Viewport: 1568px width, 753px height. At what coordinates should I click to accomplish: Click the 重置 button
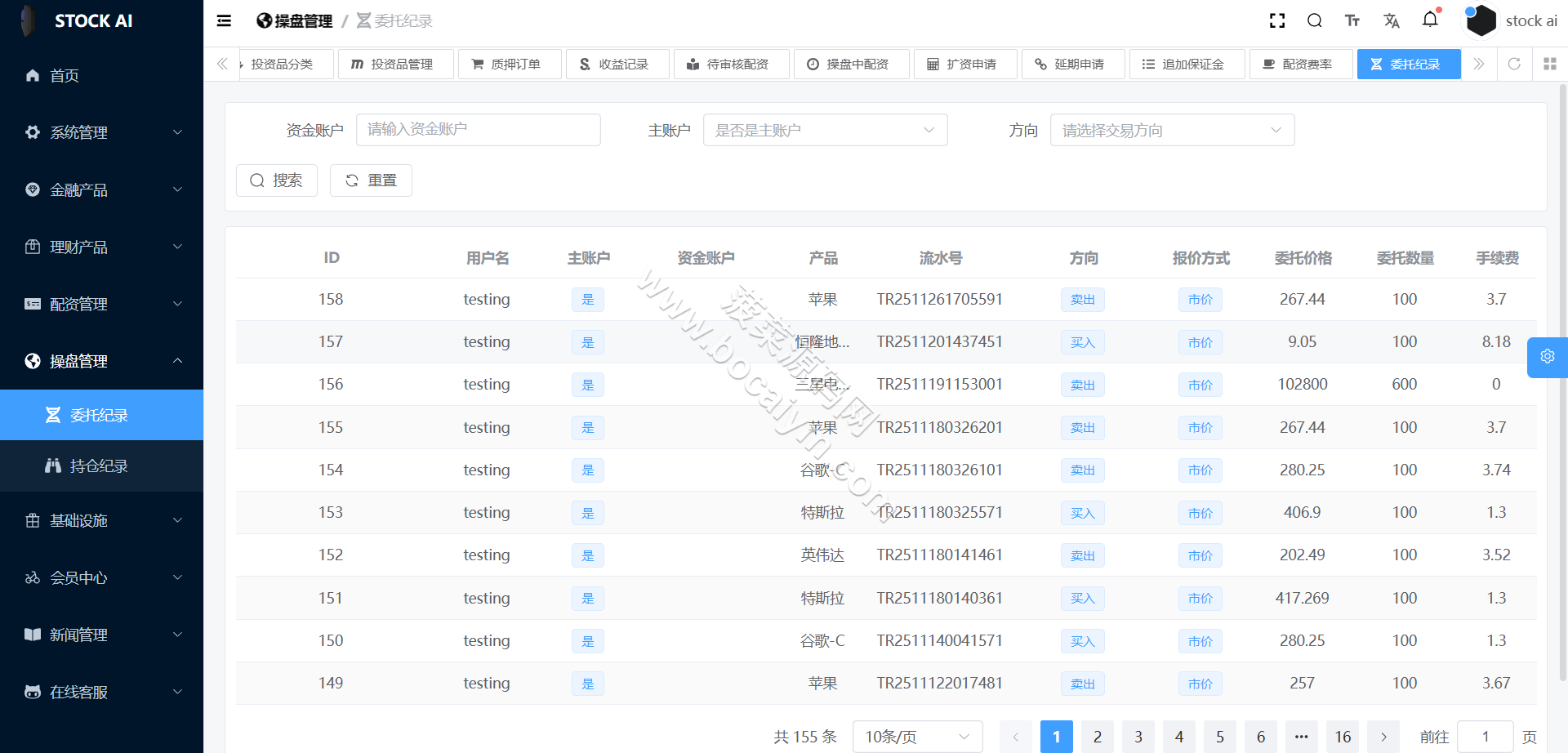[x=371, y=180]
